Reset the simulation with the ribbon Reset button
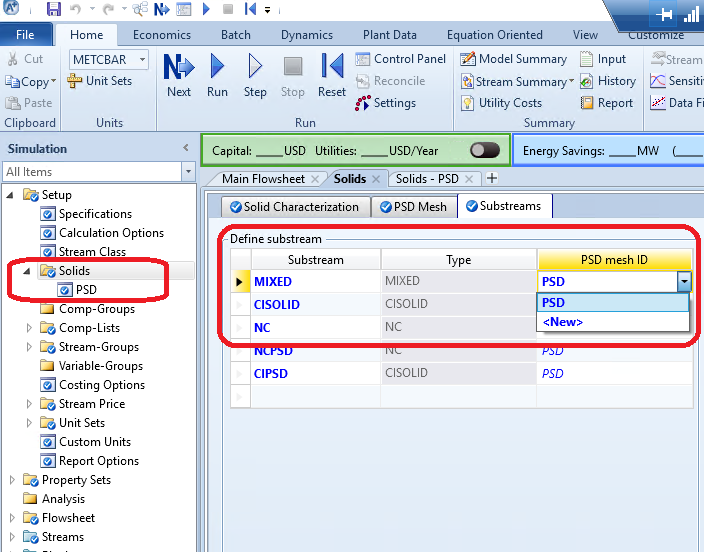Screen dimensions: 704x552 pyautogui.click(x=332, y=75)
